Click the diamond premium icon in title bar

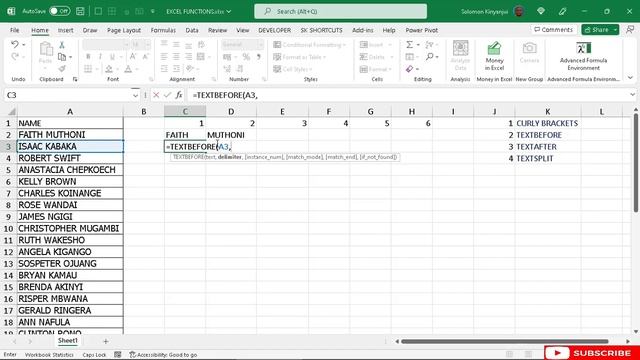[541, 11]
